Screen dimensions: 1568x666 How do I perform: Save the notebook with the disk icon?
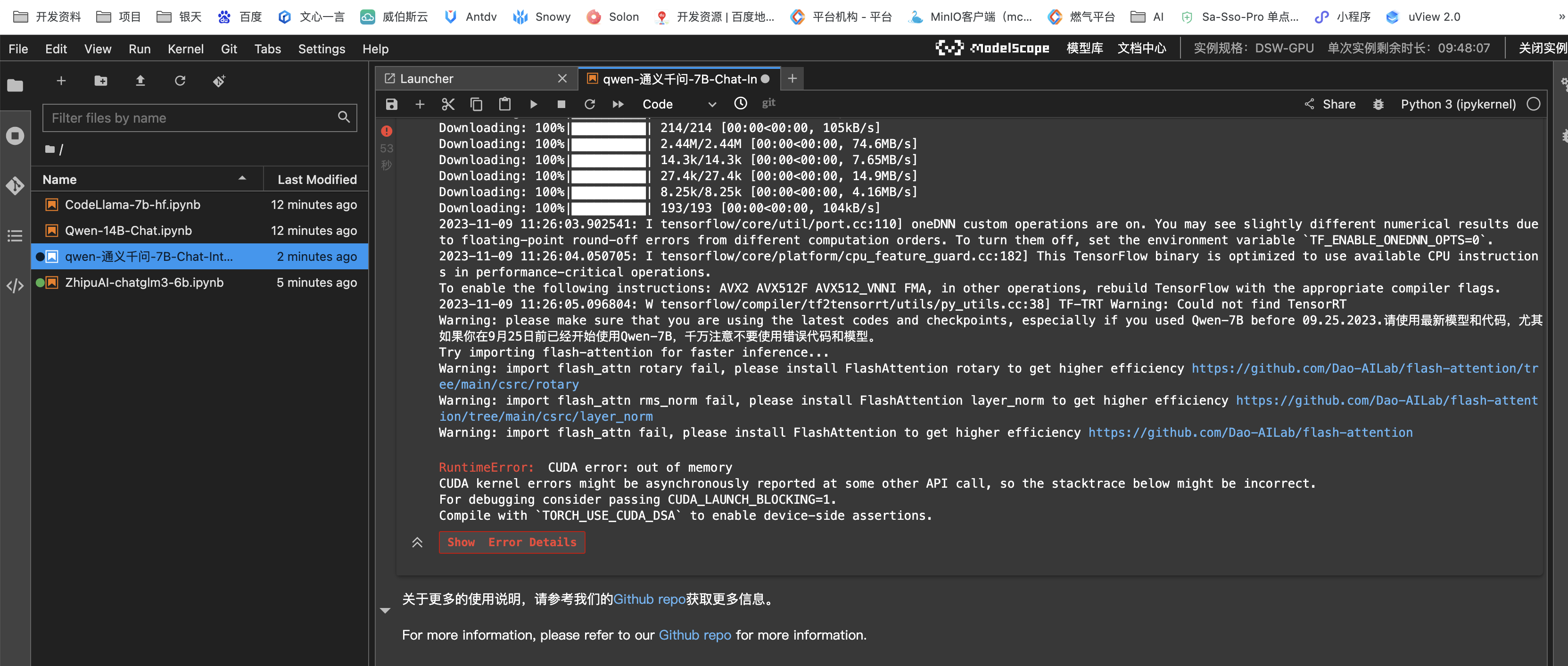[x=391, y=104]
